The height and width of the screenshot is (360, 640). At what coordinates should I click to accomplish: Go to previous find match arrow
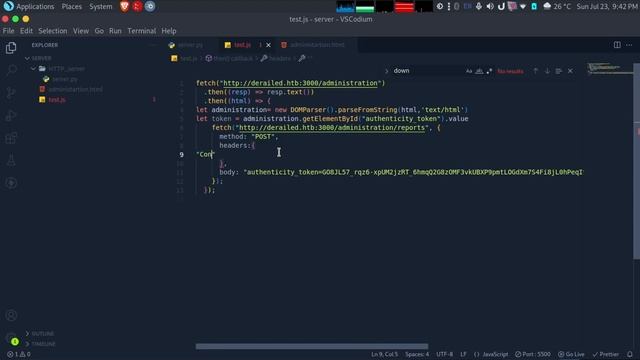536,71
